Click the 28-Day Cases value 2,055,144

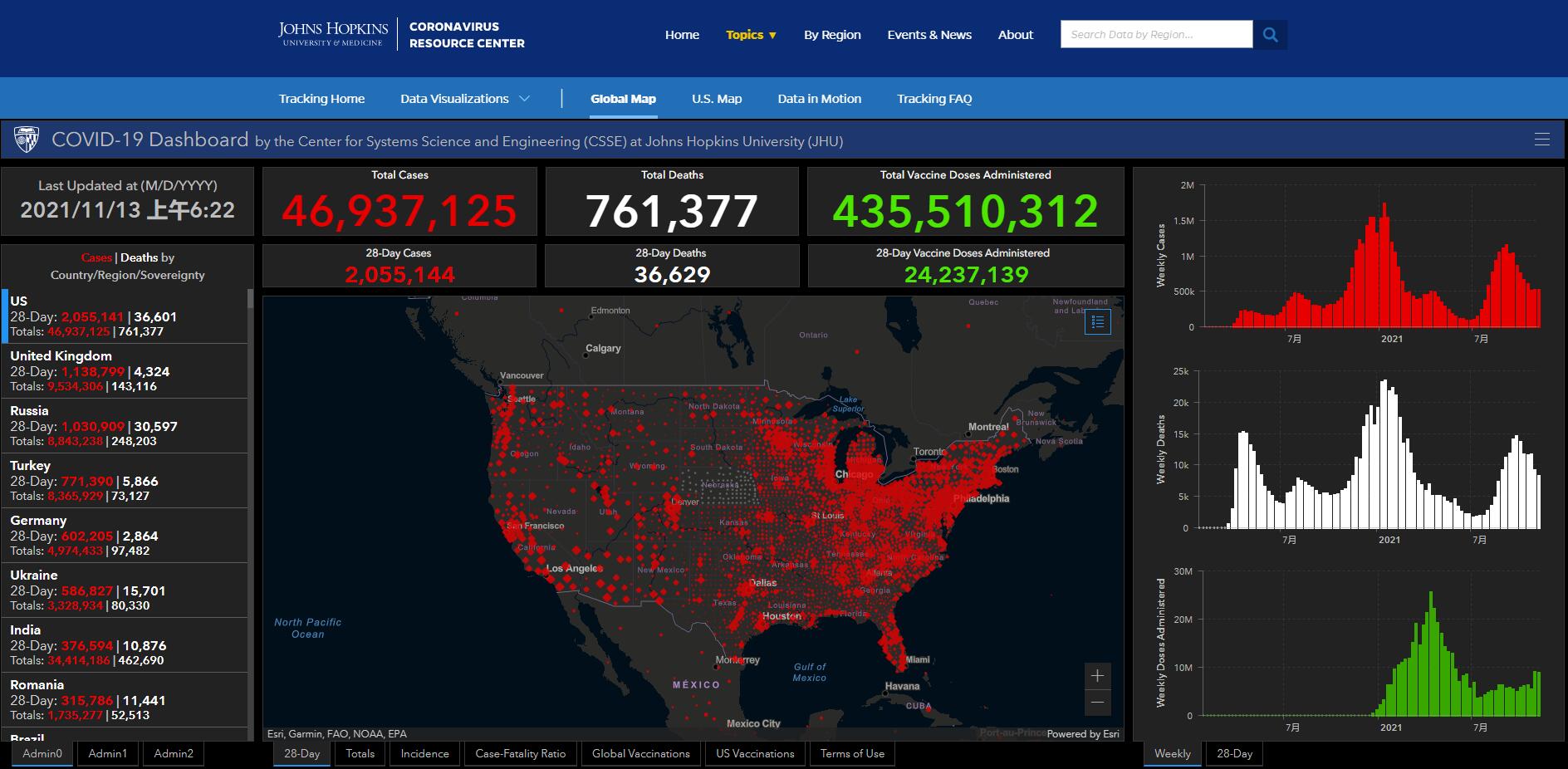(399, 275)
